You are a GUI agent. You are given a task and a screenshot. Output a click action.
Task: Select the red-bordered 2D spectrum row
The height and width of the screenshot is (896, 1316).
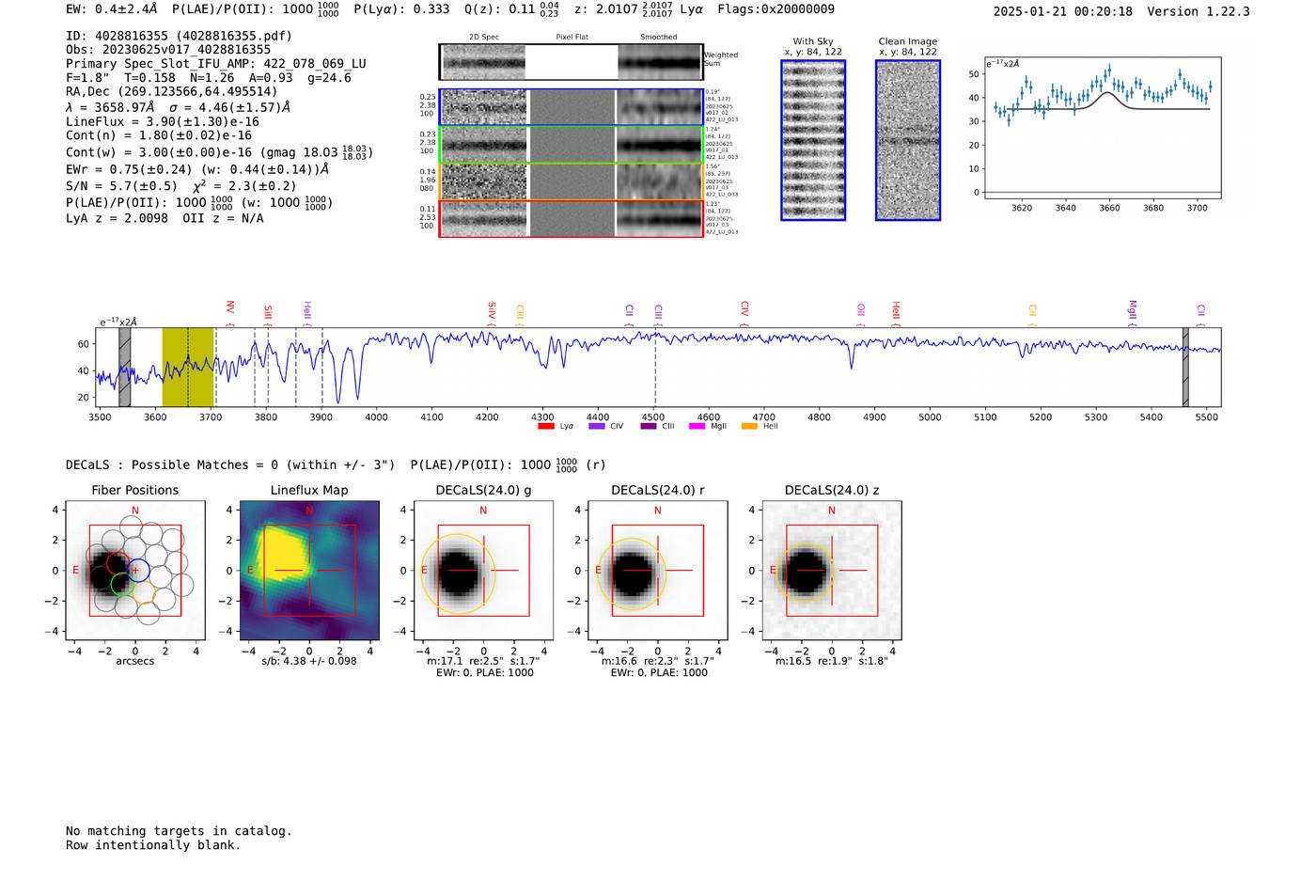click(571, 218)
